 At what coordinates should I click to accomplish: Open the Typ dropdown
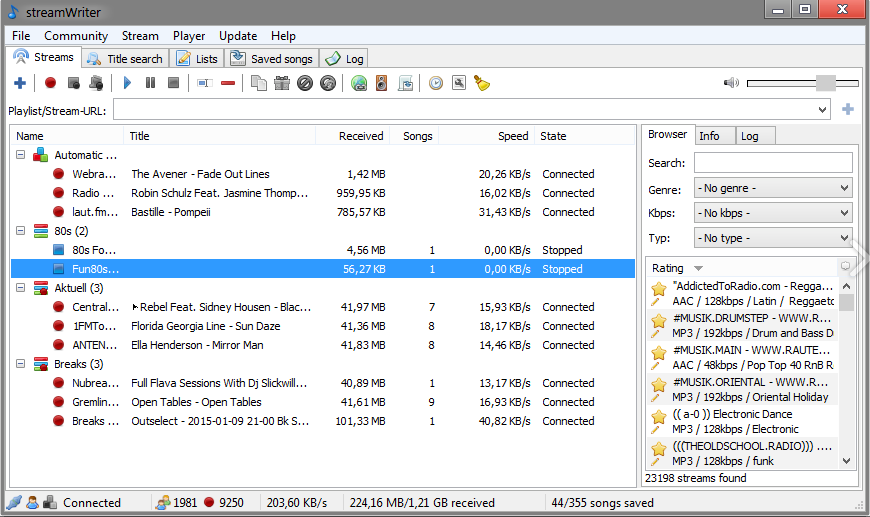(773, 238)
